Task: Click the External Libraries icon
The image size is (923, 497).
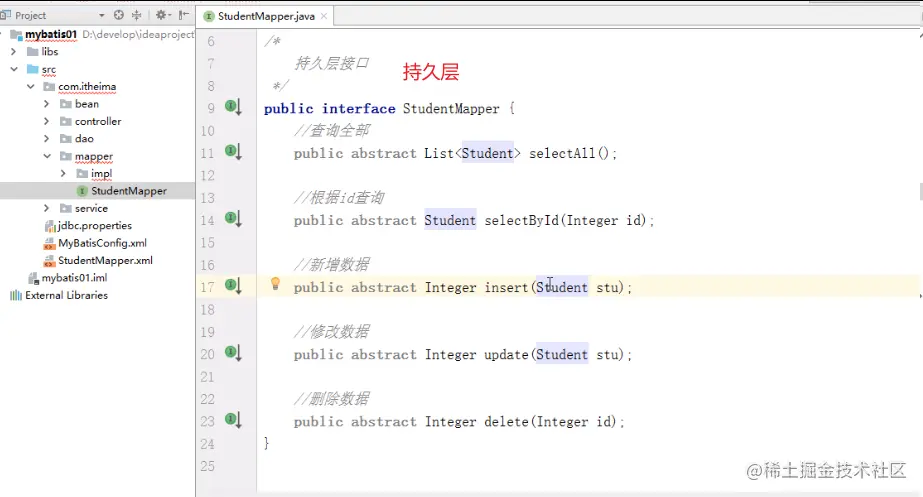Action: (x=16, y=295)
